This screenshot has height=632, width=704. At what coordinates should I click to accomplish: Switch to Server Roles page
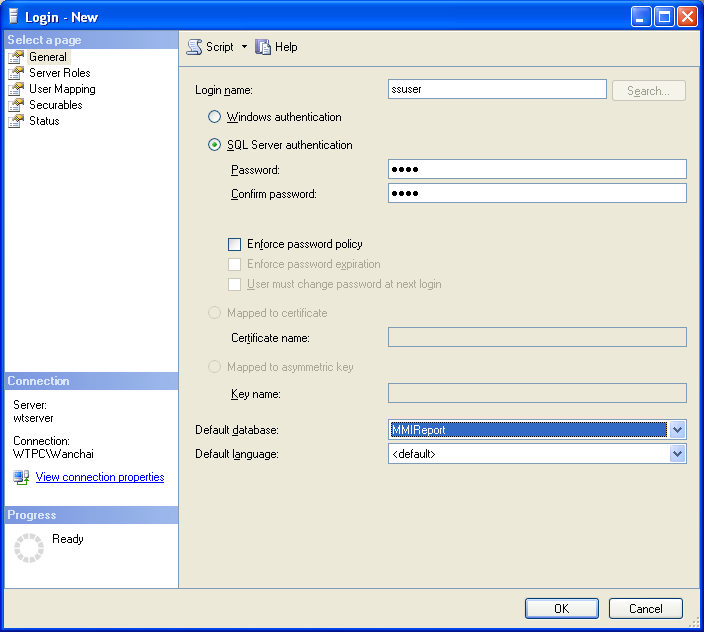60,73
